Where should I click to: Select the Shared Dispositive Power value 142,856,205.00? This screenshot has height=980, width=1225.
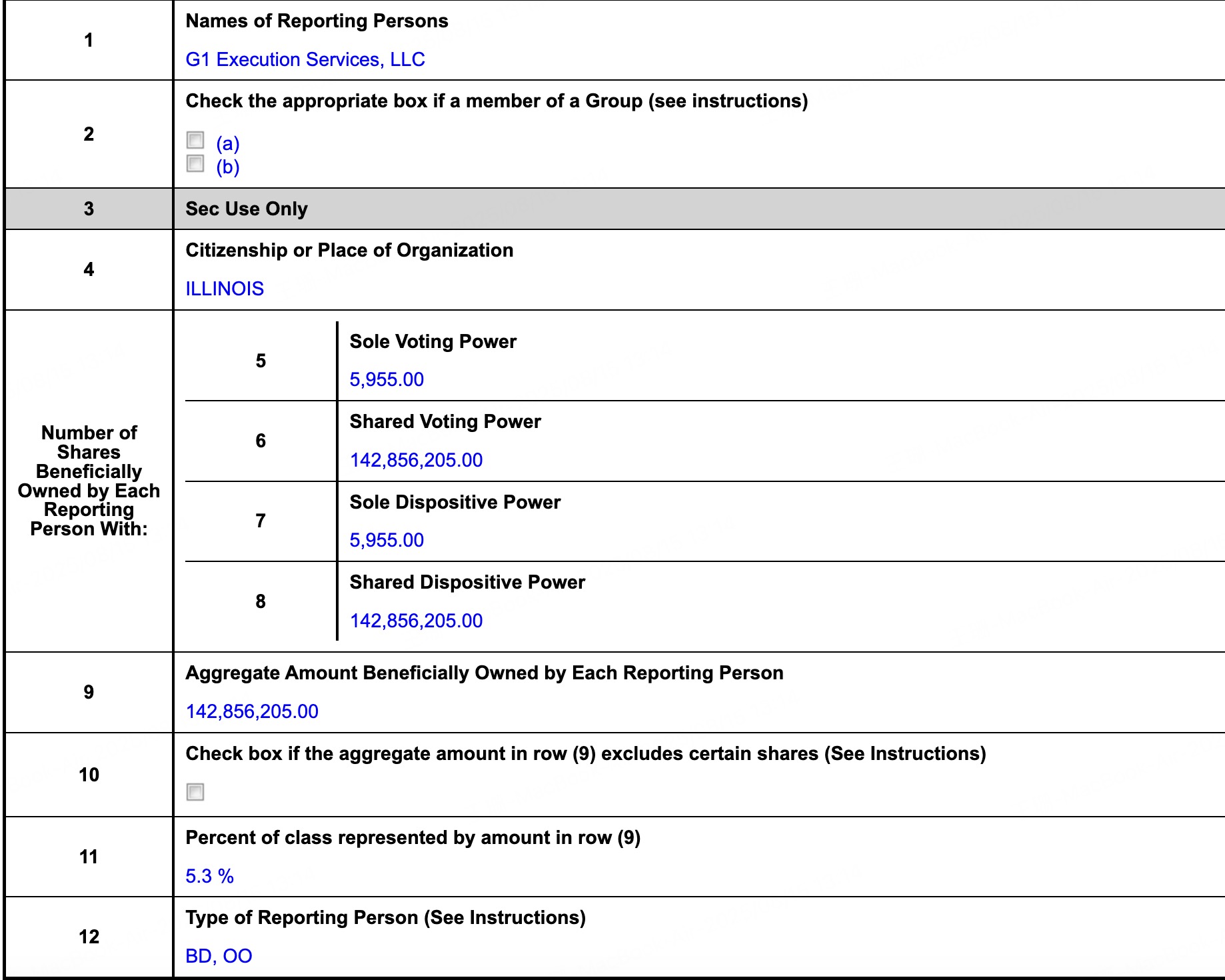point(416,621)
